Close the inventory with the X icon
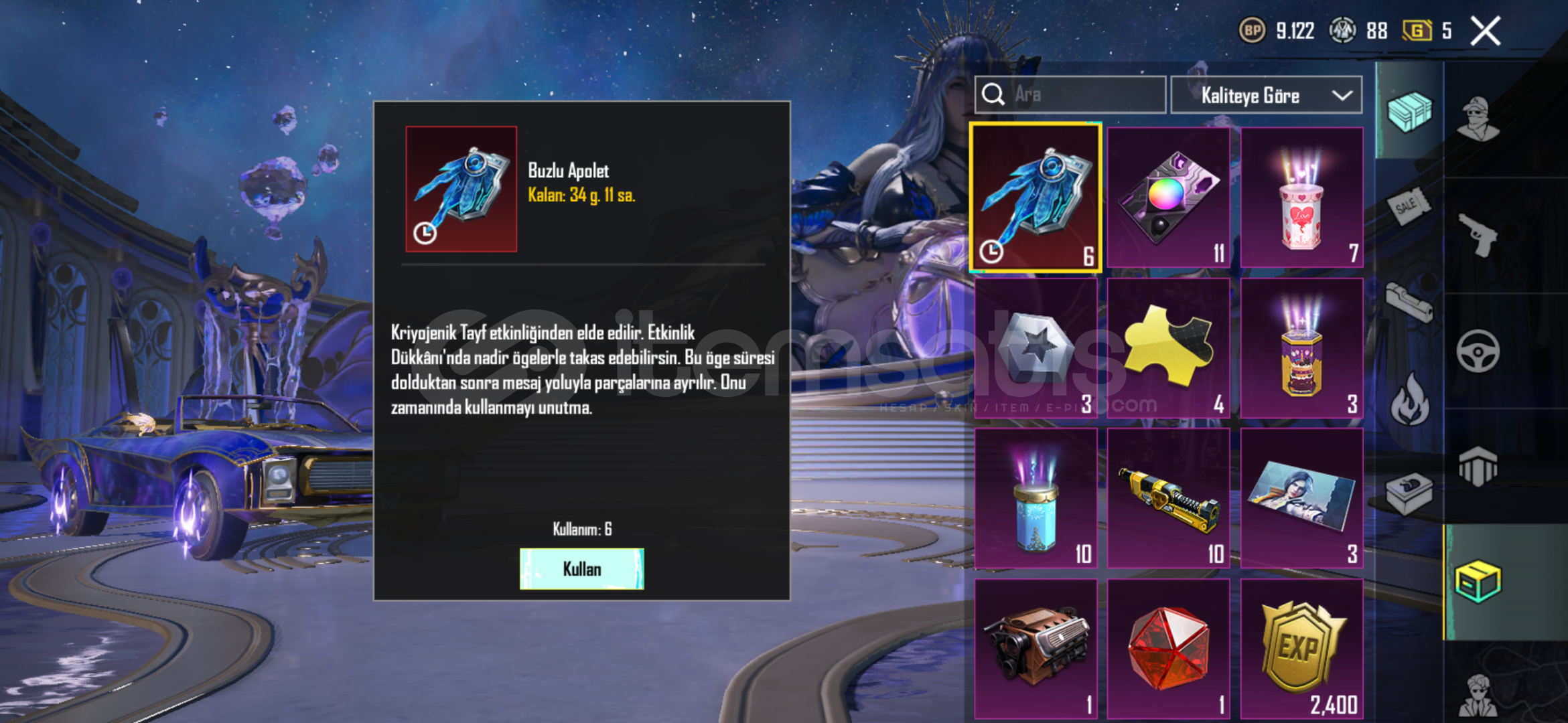Viewport: 1568px width, 723px height. pyautogui.click(x=1485, y=31)
